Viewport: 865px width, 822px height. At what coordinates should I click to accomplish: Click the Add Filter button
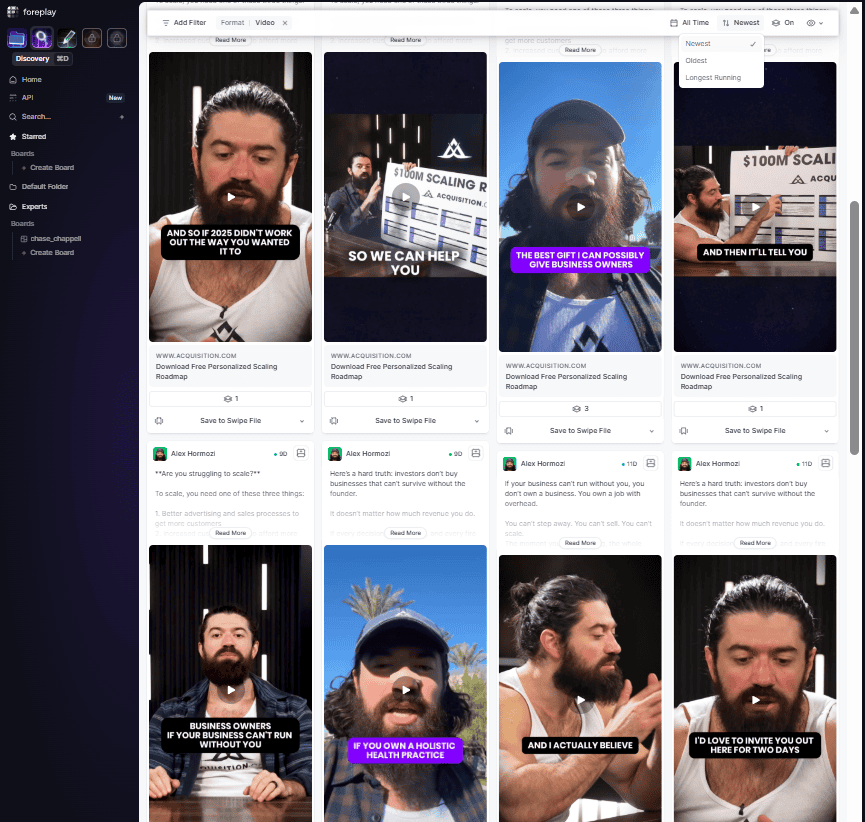coord(183,22)
